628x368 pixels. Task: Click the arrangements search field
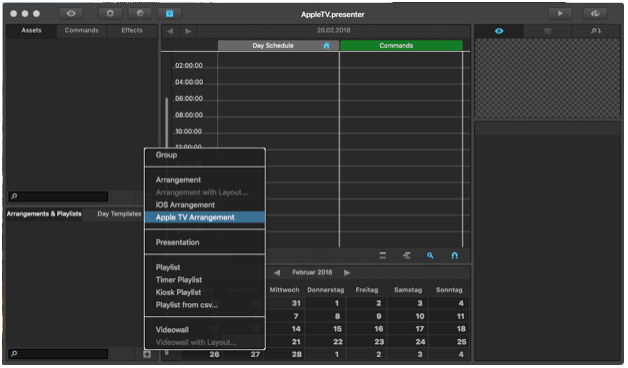click(x=58, y=354)
